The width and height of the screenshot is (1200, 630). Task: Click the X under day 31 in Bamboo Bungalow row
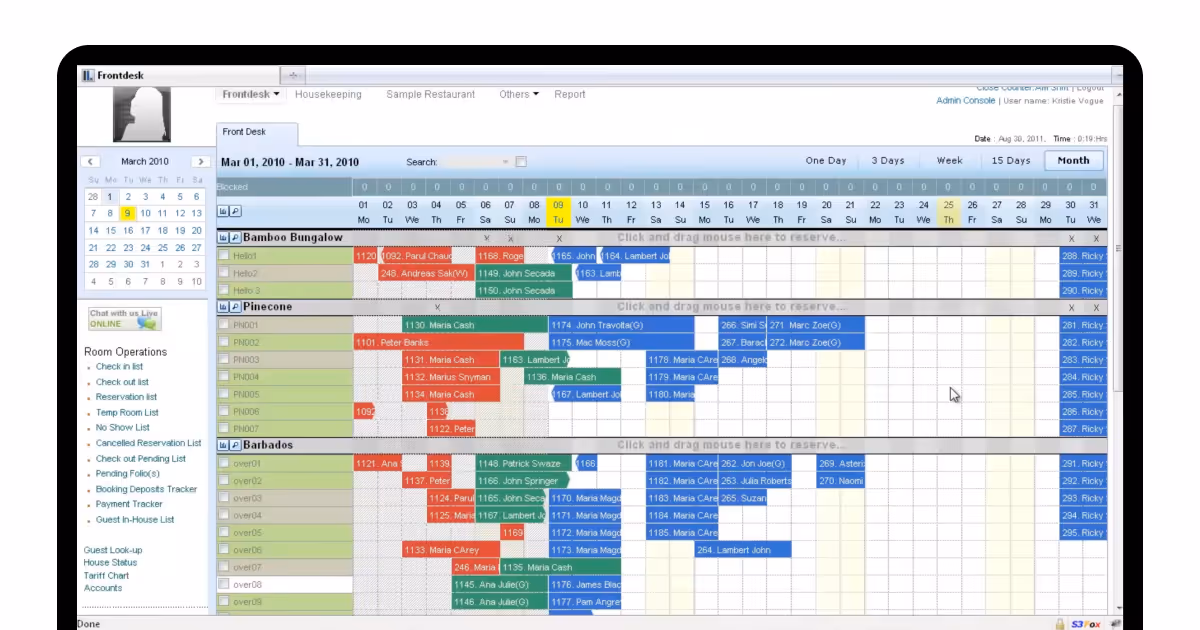coord(1095,239)
